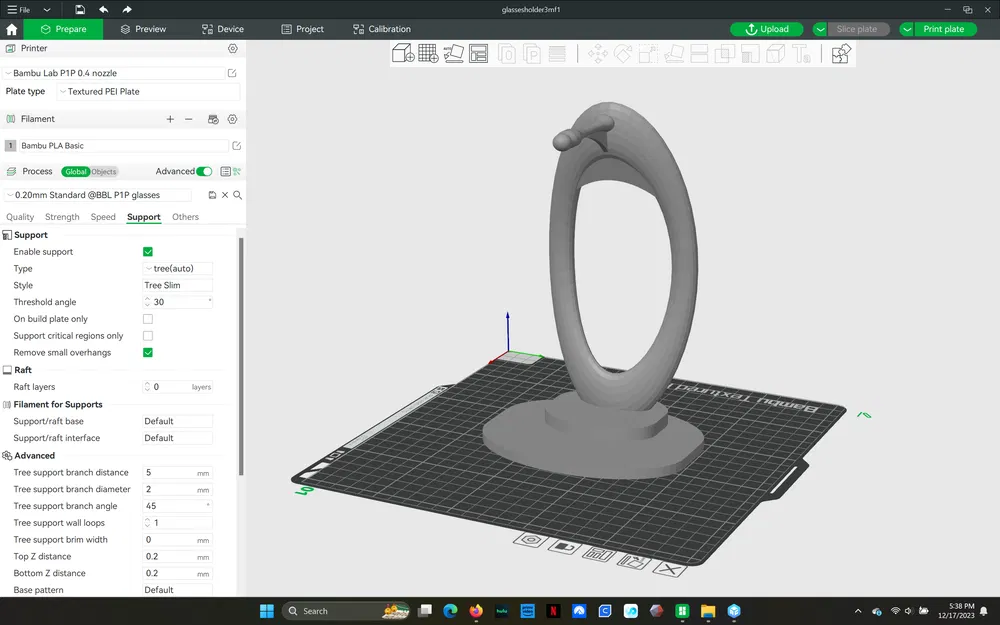Switch to the Strength settings tab
This screenshot has height=625, width=1000.
(x=62, y=217)
